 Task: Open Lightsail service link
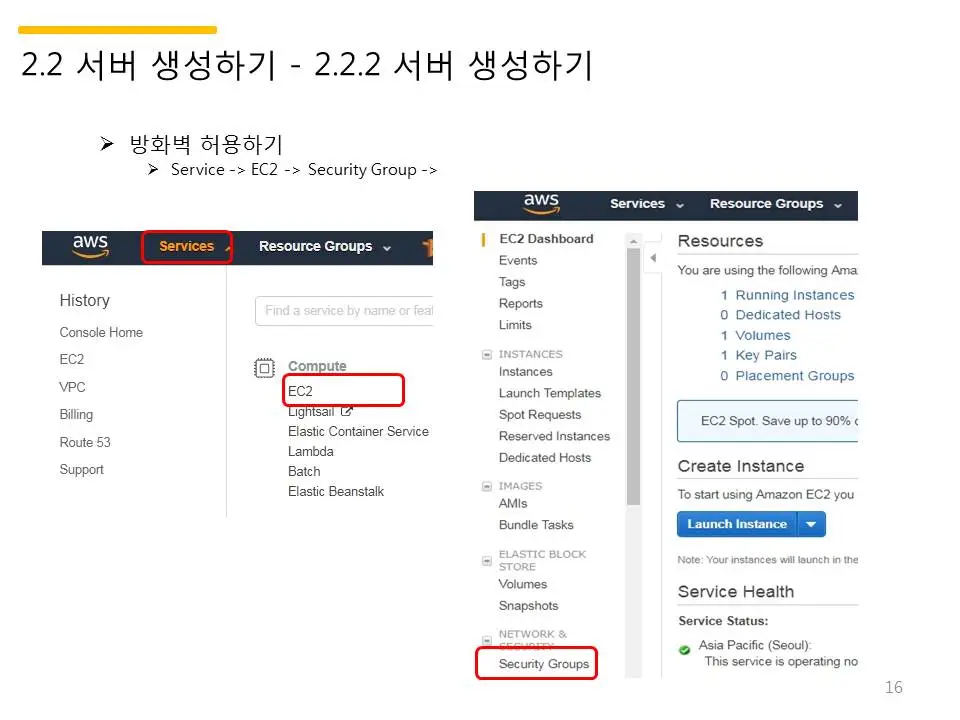click(x=311, y=411)
